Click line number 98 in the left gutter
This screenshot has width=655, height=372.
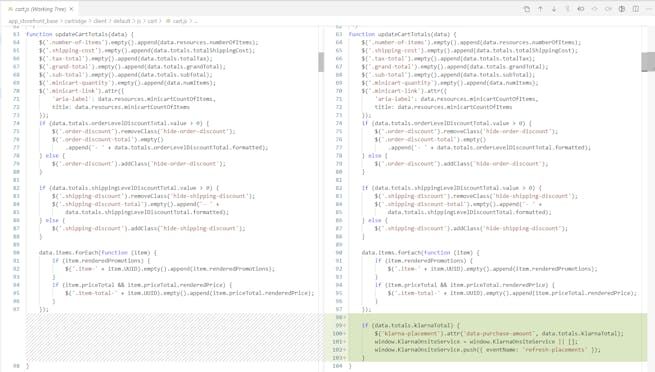(16, 366)
